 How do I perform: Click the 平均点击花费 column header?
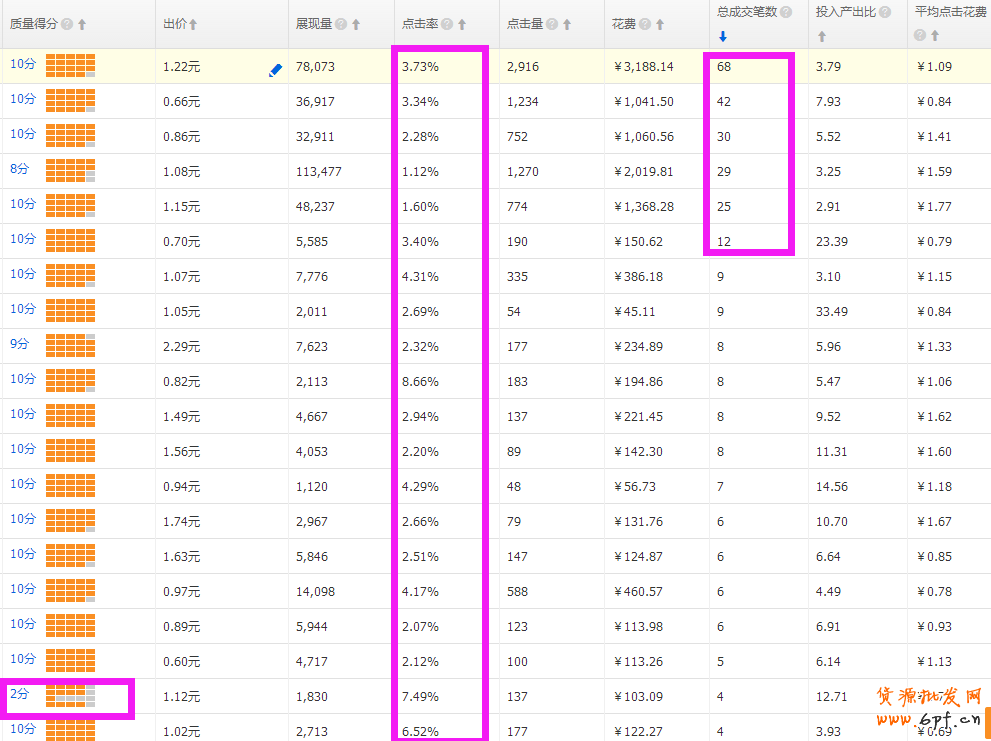click(x=948, y=12)
